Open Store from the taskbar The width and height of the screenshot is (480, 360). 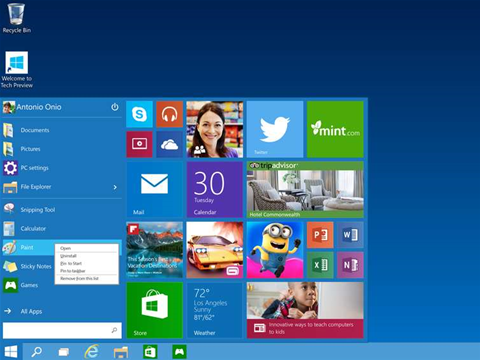[150, 352]
